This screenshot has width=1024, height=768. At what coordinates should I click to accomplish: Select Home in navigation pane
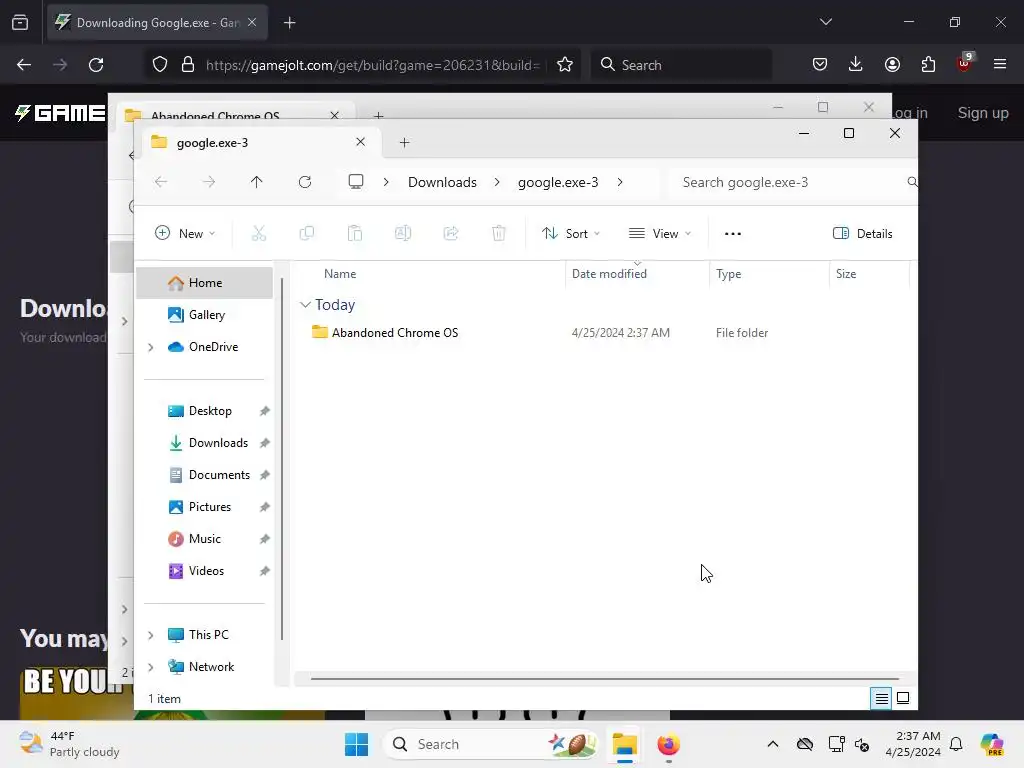point(204,283)
